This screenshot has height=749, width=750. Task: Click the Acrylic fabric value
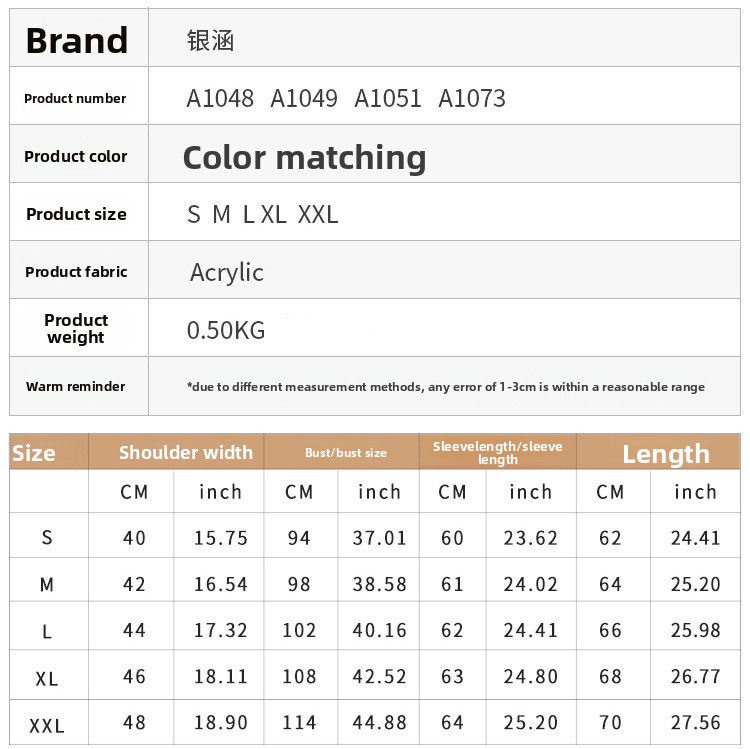[x=227, y=272]
